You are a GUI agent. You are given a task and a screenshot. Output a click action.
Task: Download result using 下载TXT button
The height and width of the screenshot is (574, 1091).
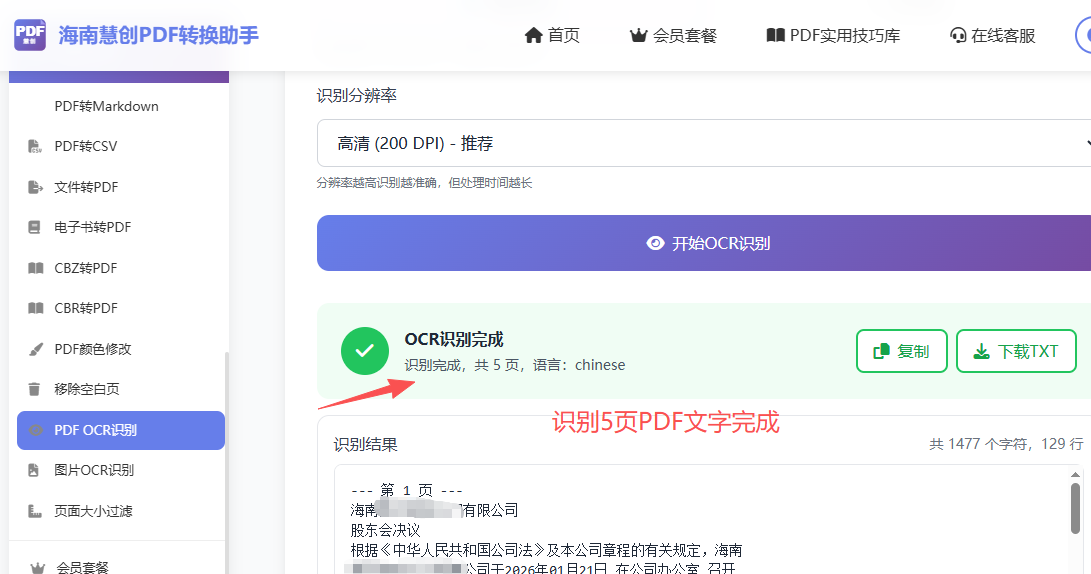click(x=1017, y=351)
